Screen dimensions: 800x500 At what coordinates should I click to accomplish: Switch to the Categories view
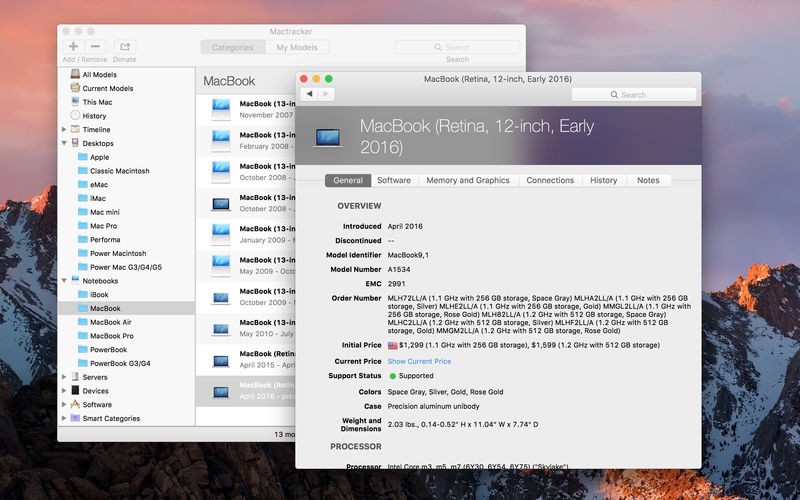coord(232,47)
